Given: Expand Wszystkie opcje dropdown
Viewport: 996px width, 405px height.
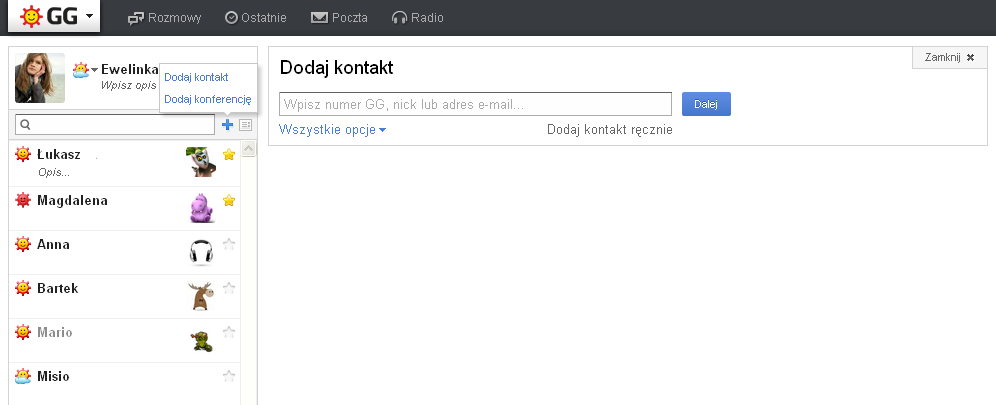Looking at the screenshot, I should [332, 129].
